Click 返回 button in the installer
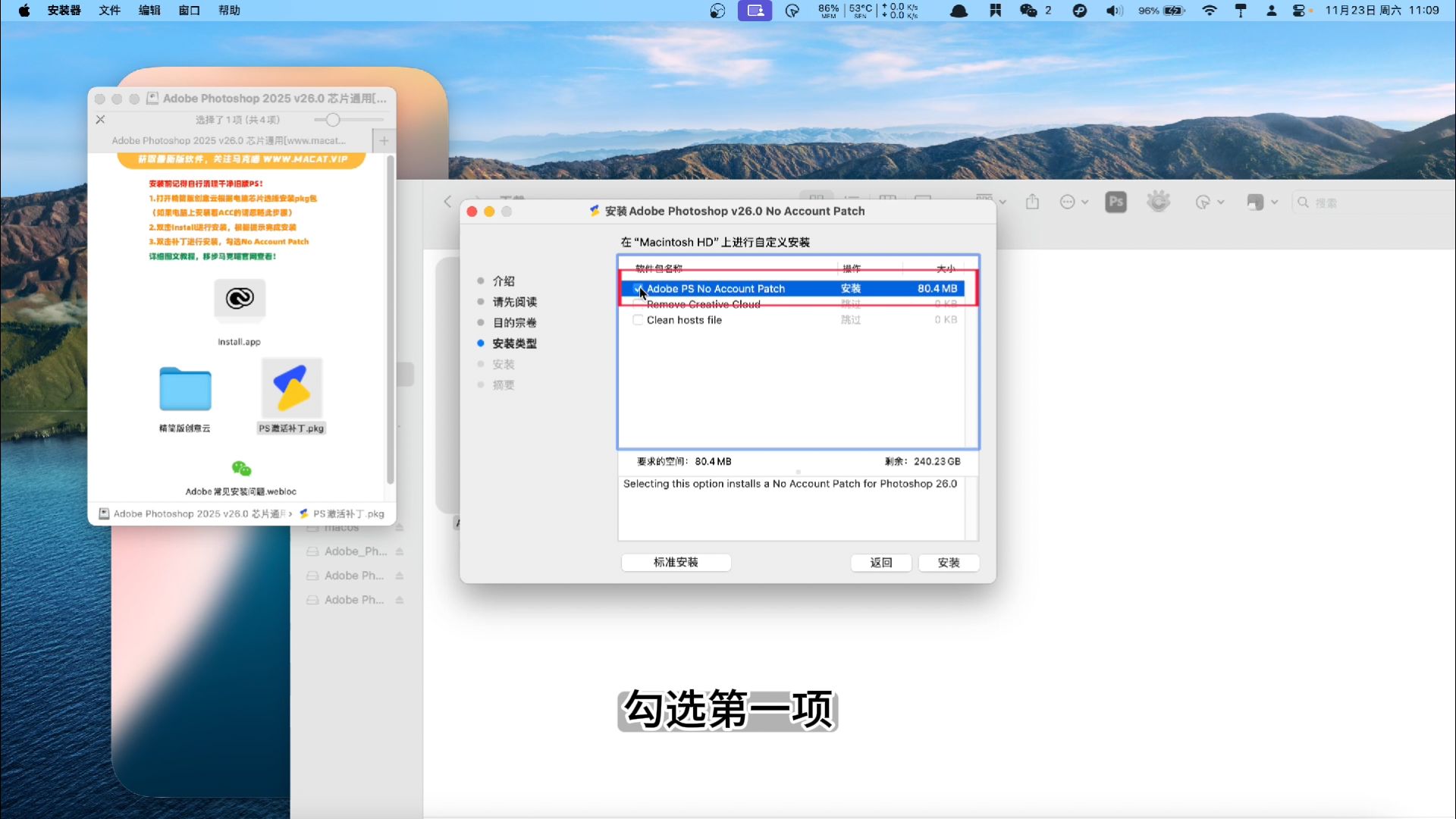This screenshot has height=819, width=1456. click(880, 562)
